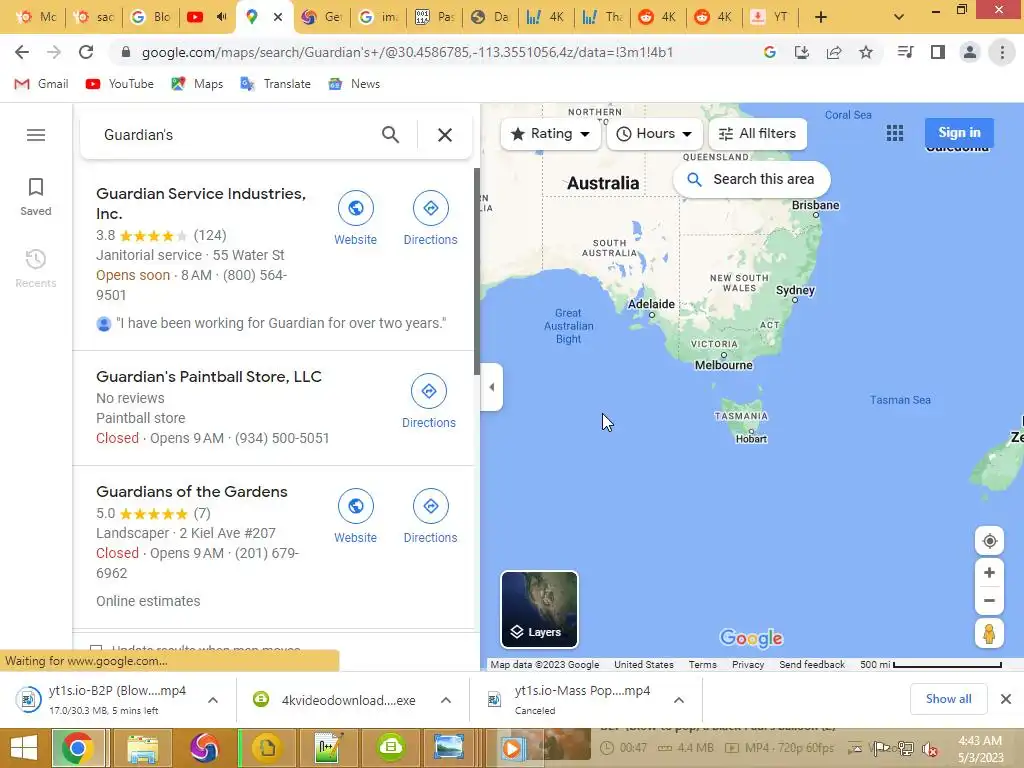Switch map Layers thumbnail
Screen dimensions: 1024x768
coord(539,609)
